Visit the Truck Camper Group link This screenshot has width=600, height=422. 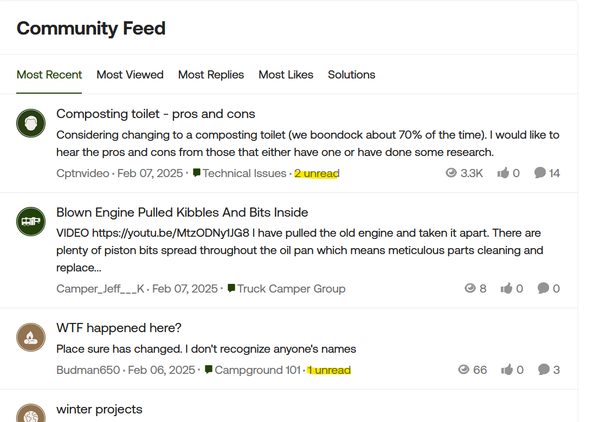pos(291,289)
